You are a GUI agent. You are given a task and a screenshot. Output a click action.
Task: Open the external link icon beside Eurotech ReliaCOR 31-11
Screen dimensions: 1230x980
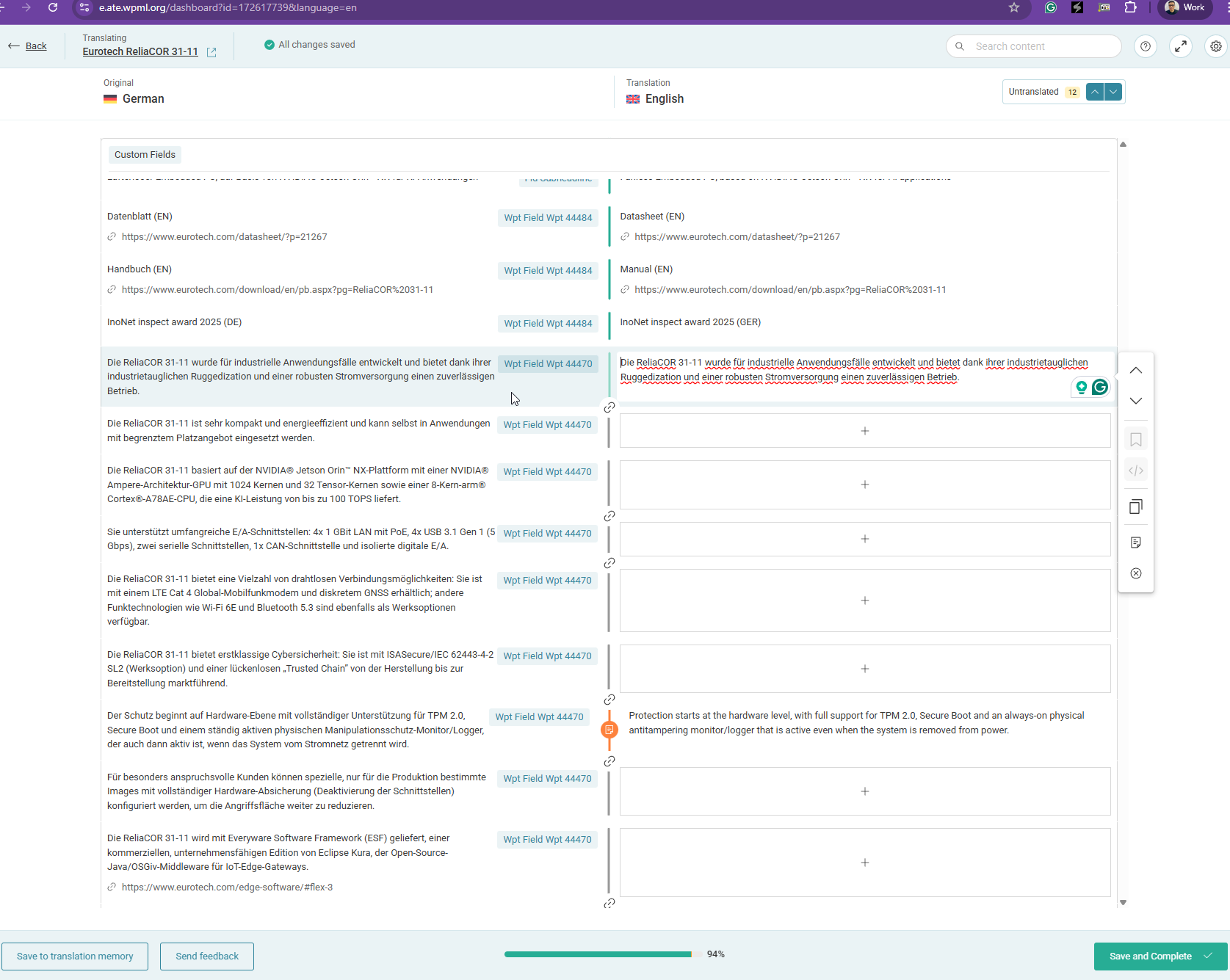tap(211, 52)
